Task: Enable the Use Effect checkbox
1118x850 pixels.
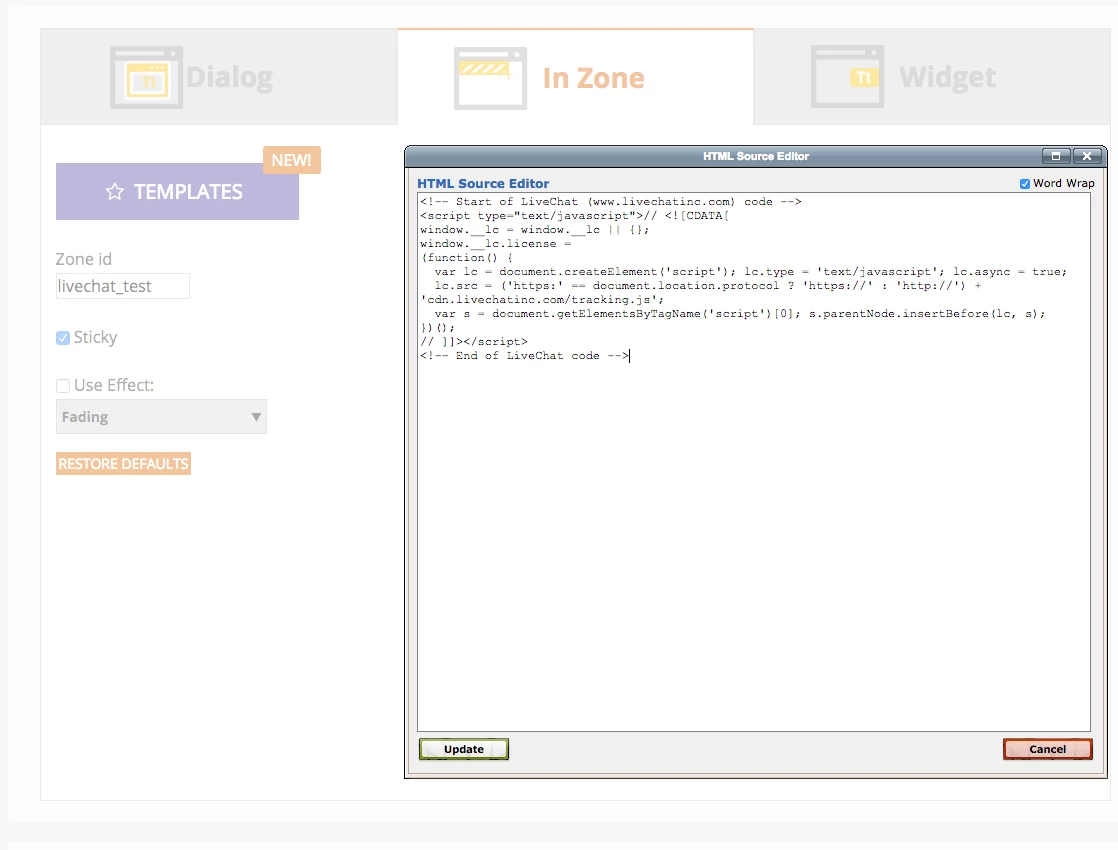Action: [63, 386]
